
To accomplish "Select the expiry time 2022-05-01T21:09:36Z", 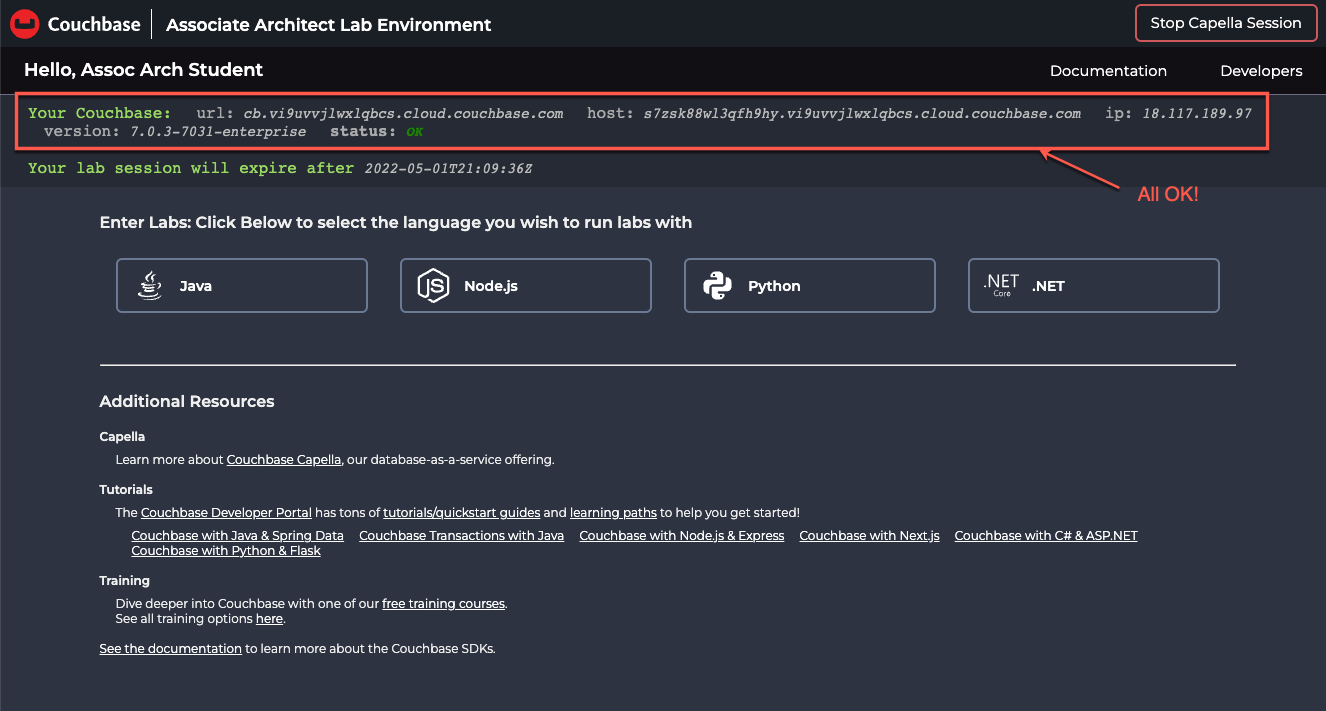I will click(448, 168).
